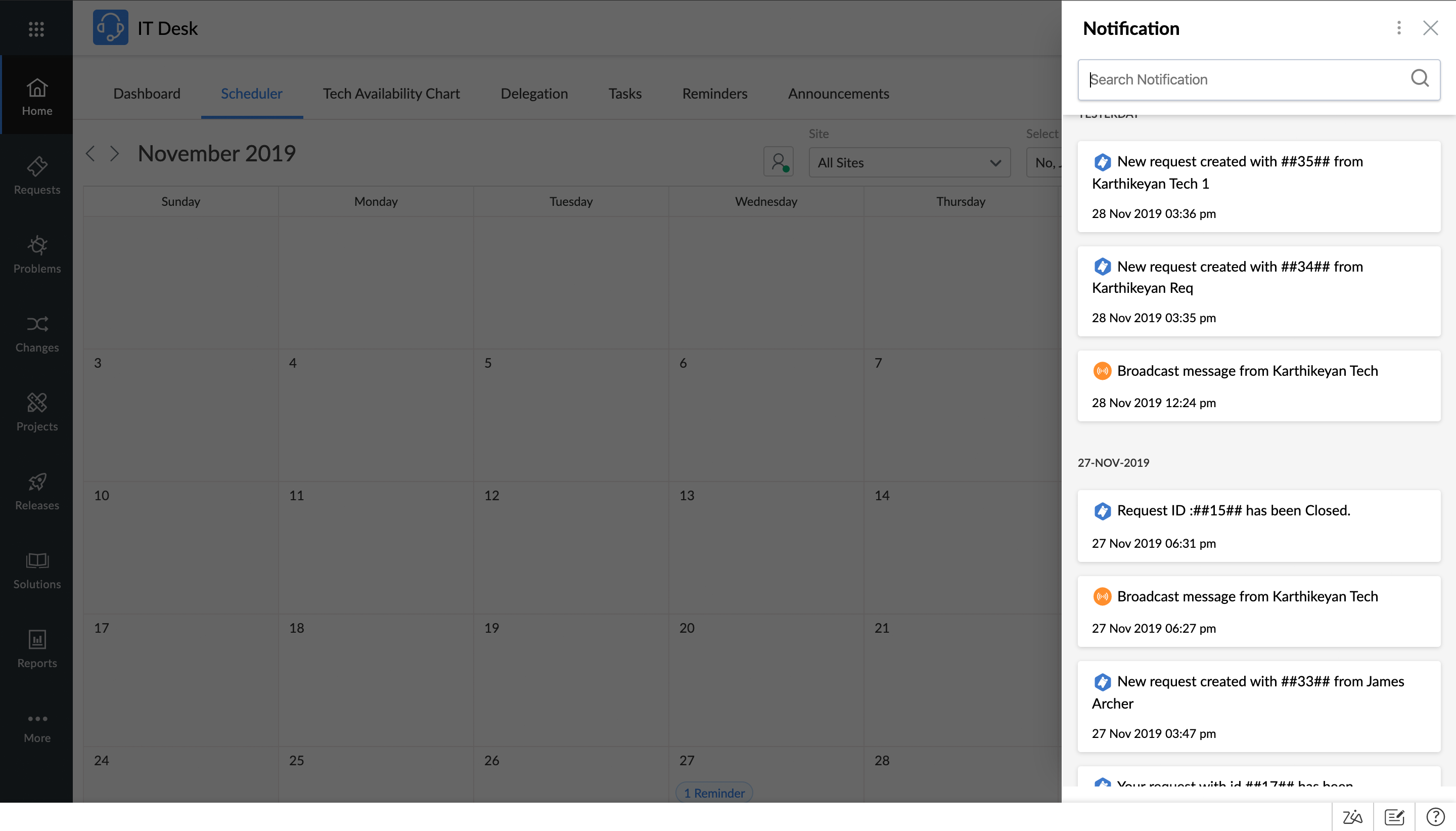Expand the All Sites dropdown
Viewport: 1456px width, 831px height.
[x=909, y=163]
